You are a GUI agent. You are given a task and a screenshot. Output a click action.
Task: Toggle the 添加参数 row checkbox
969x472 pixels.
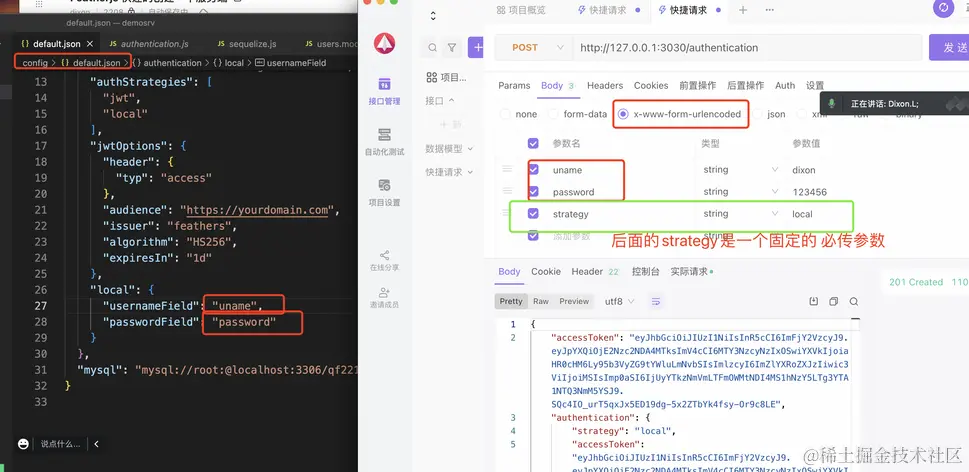click(533, 235)
